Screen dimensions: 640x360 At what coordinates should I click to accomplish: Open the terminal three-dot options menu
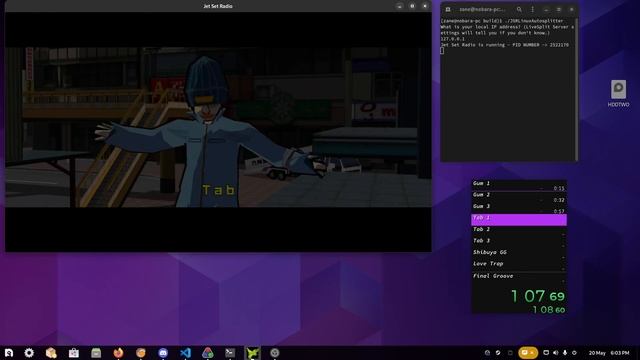[532, 9]
